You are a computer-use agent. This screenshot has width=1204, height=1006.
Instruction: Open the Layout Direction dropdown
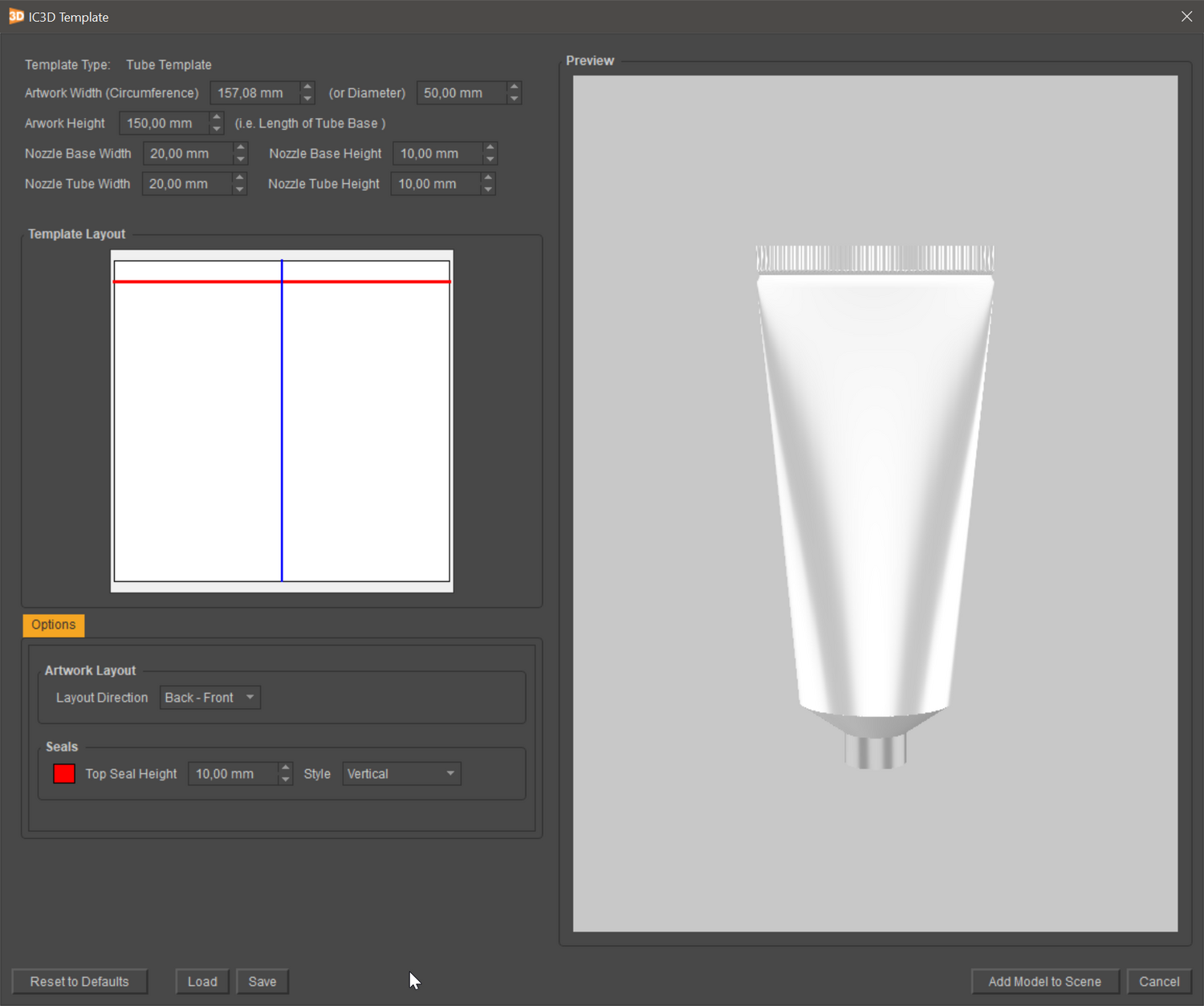209,698
